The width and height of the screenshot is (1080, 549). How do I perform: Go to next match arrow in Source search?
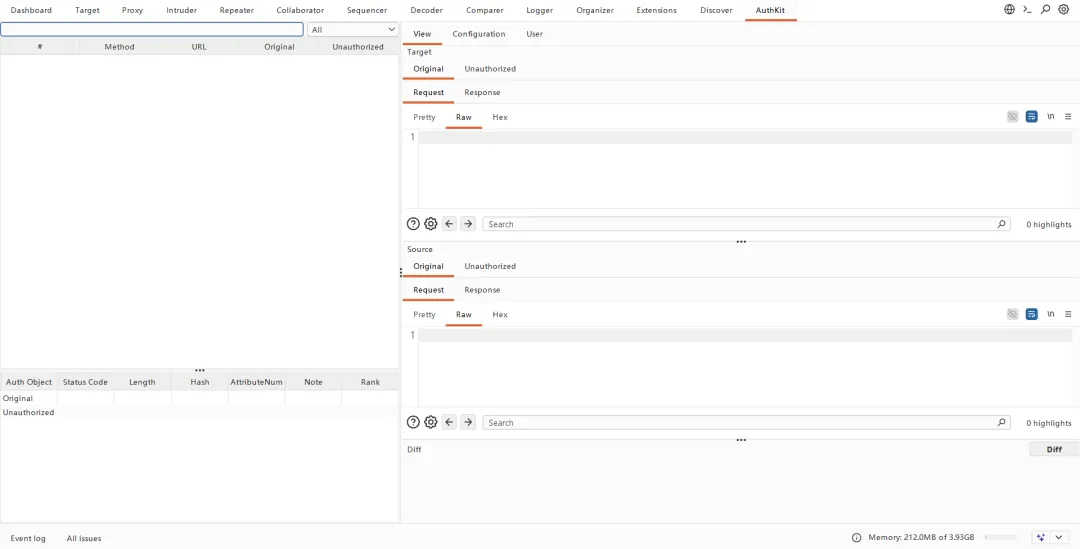coord(468,422)
